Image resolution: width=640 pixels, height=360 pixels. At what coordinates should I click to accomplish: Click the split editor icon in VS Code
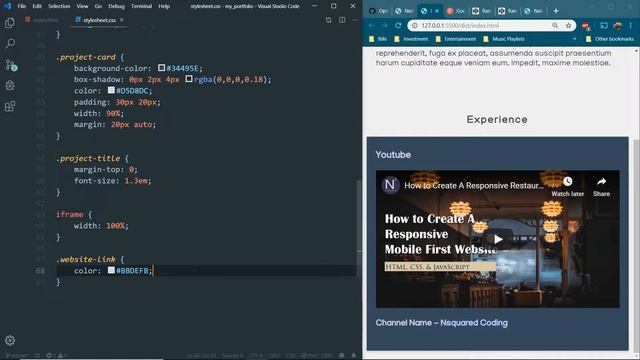pyautogui.click(x=342, y=20)
